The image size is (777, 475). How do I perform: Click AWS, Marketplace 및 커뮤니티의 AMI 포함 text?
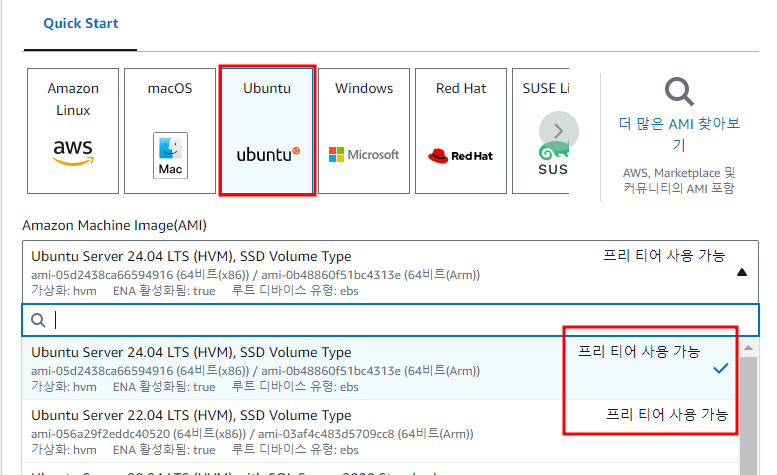679,180
